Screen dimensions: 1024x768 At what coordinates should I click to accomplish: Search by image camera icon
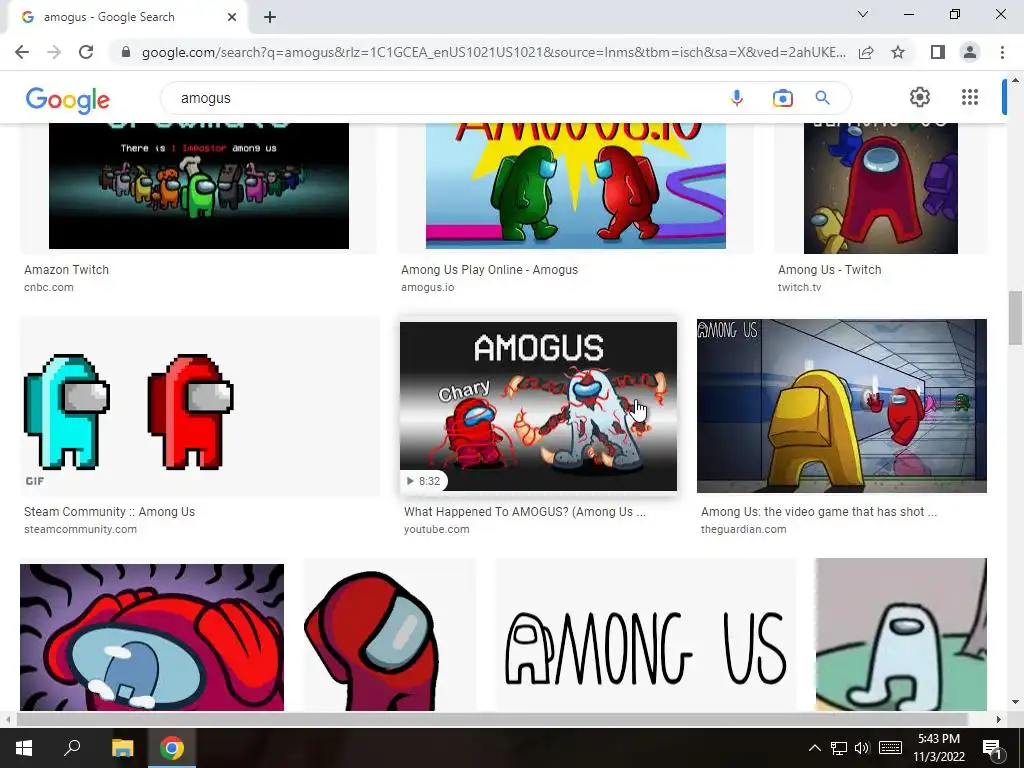point(782,98)
